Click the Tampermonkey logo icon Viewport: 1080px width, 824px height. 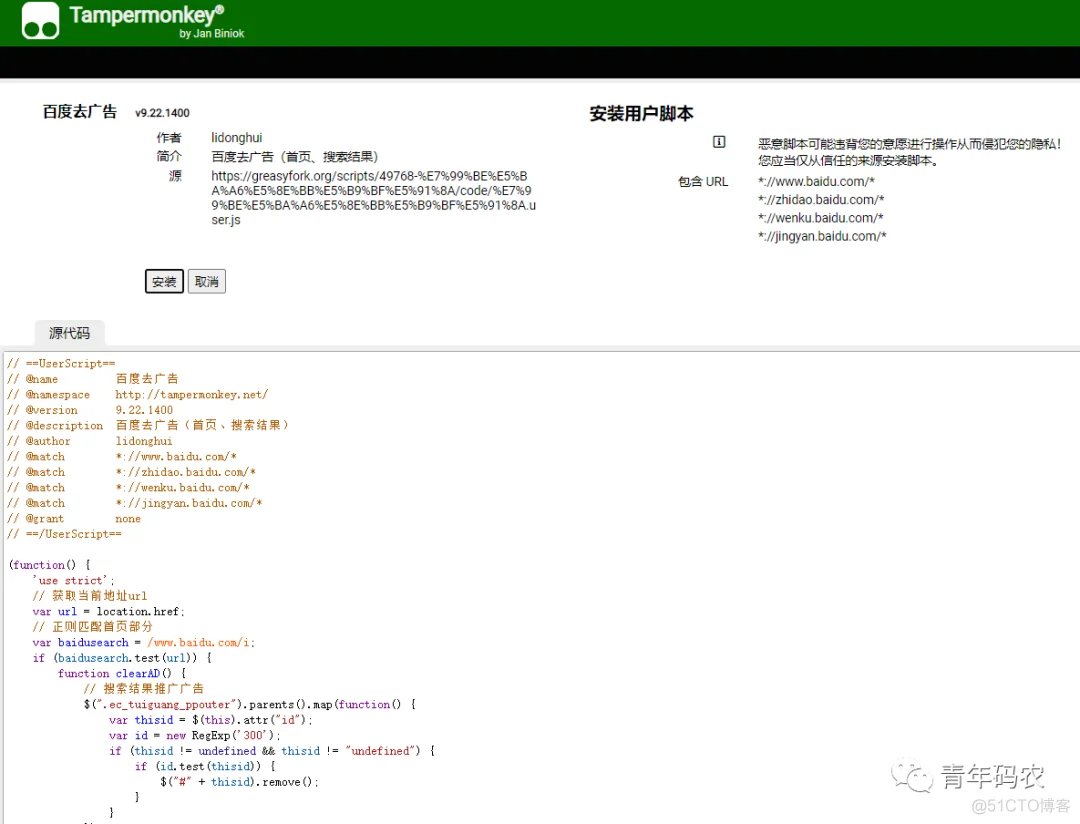(41, 21)
